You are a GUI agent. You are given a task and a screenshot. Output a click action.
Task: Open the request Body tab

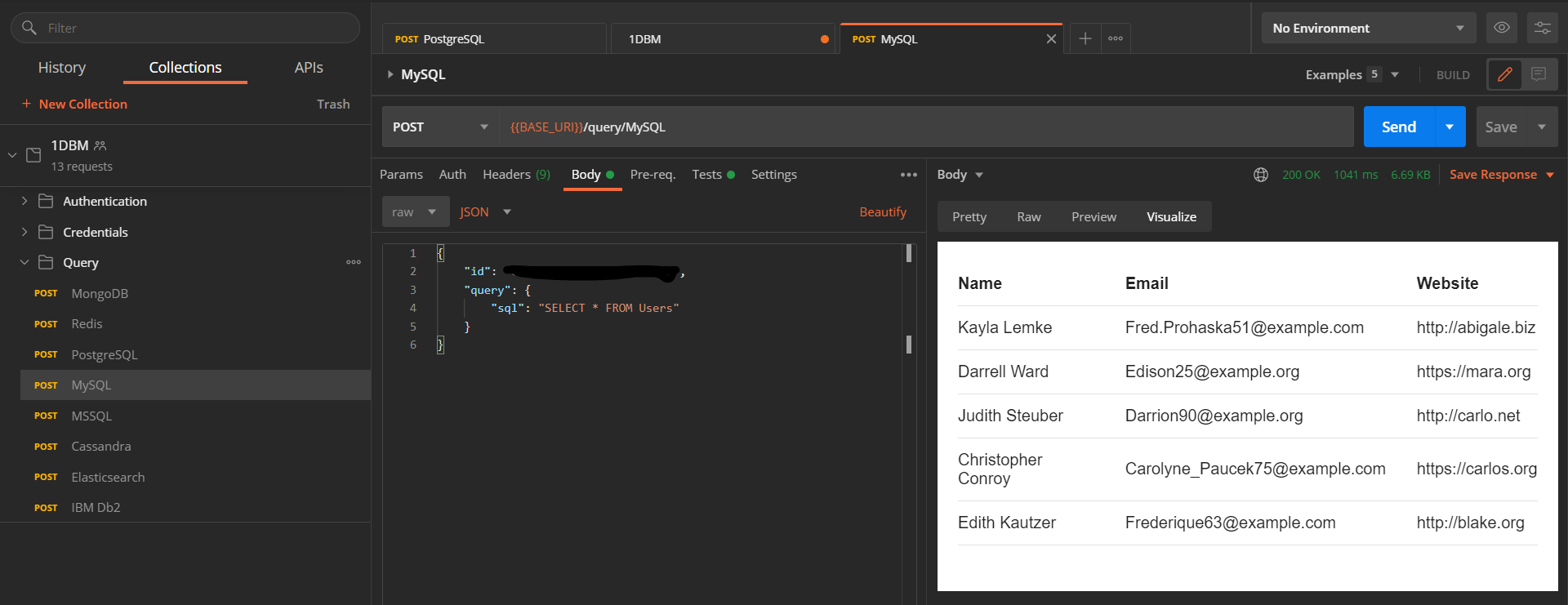(592, 175)
